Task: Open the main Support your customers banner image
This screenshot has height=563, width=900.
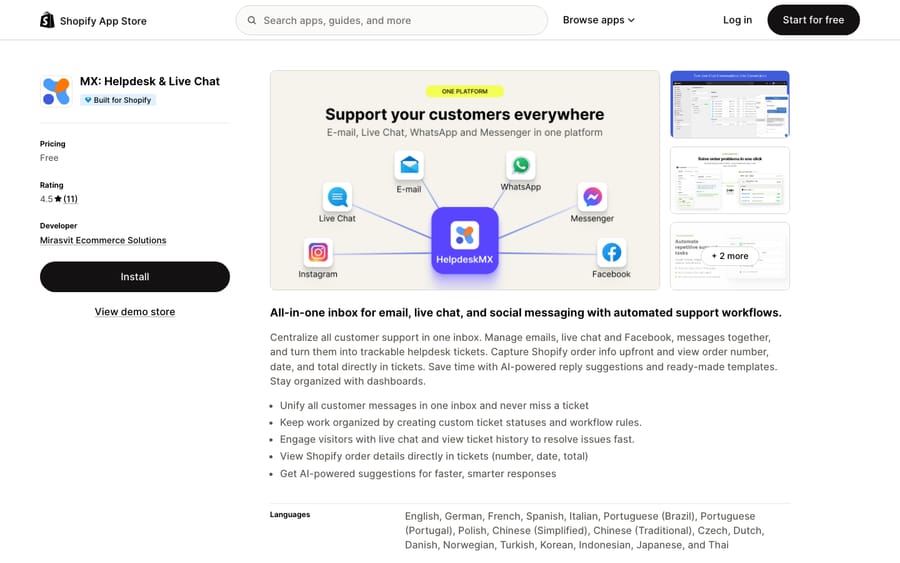Action: pyautogui.click(x=464, y=180)
